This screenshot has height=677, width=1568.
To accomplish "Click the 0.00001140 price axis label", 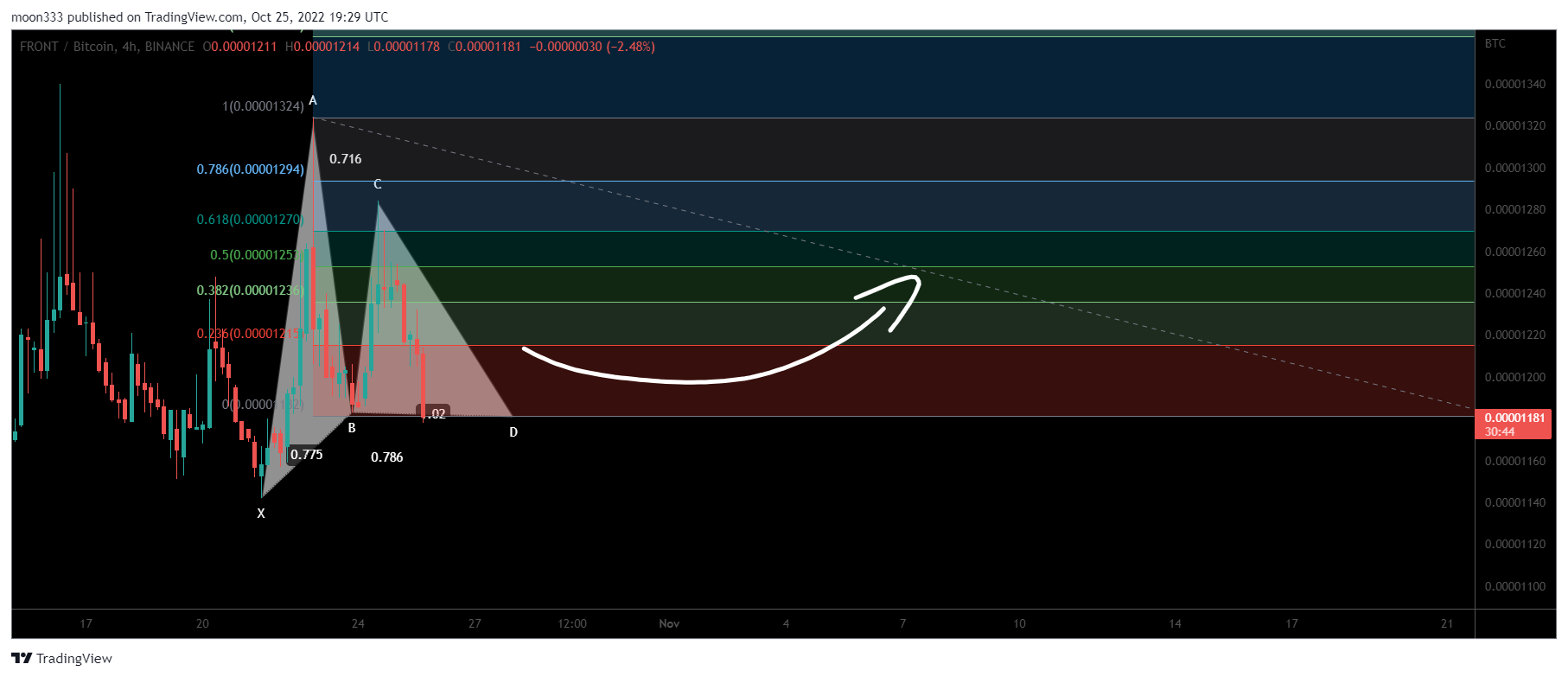I will tap(1515, 502).
